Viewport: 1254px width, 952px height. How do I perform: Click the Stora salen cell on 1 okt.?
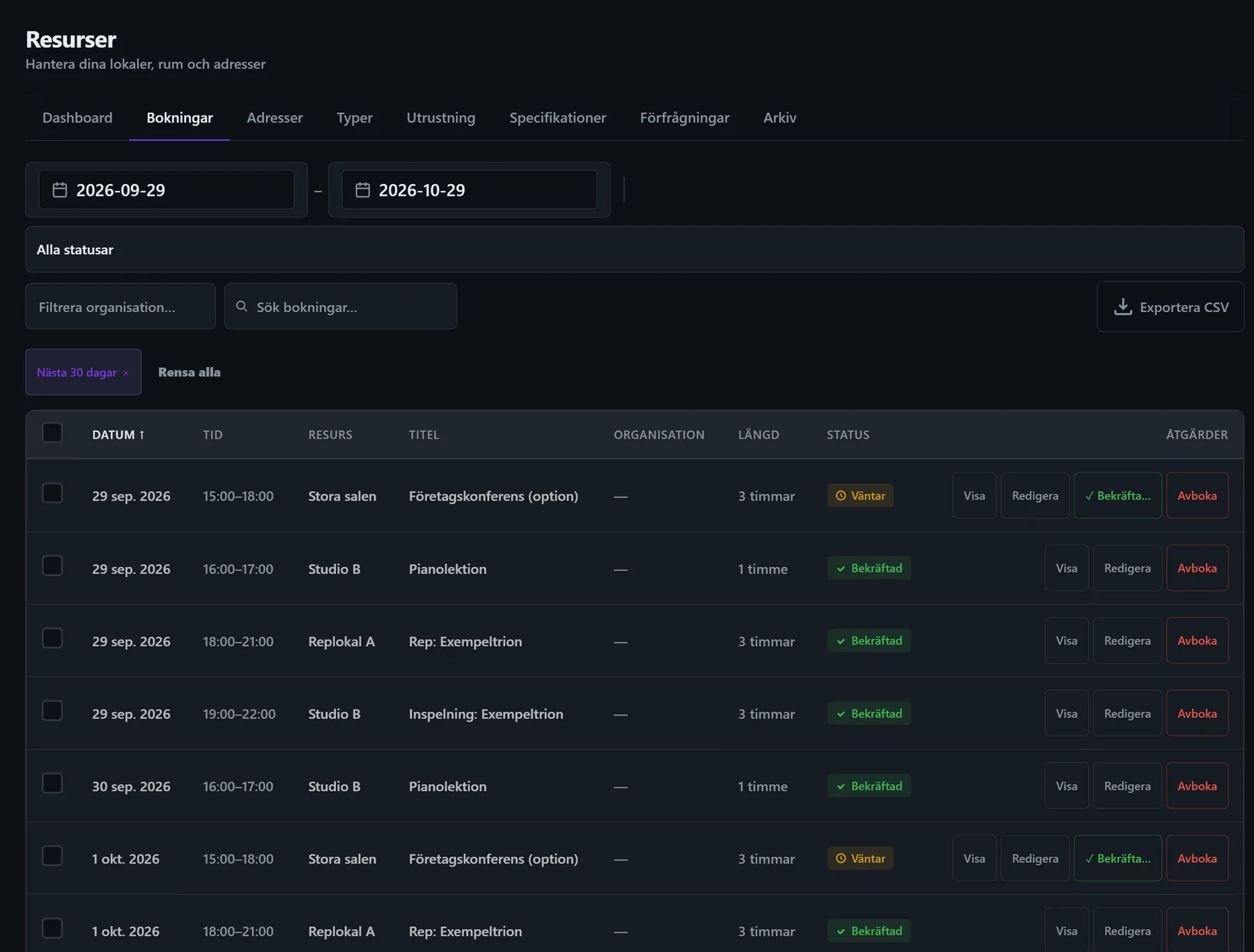(x=342, y=859)
